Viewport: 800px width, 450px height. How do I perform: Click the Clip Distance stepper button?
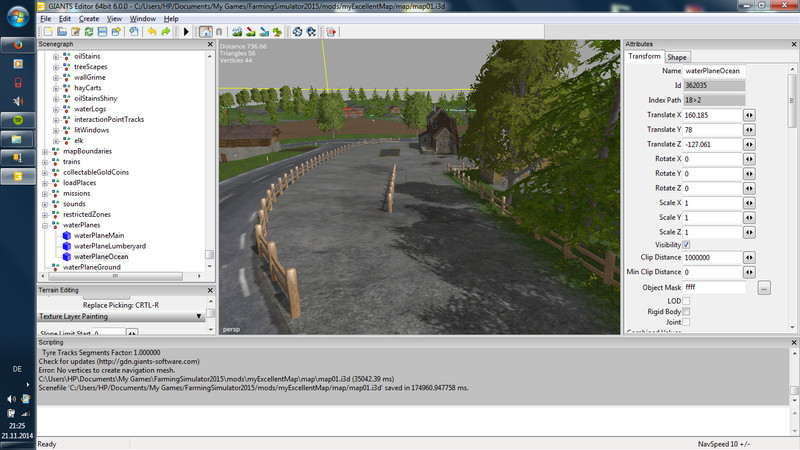(749, 258)
